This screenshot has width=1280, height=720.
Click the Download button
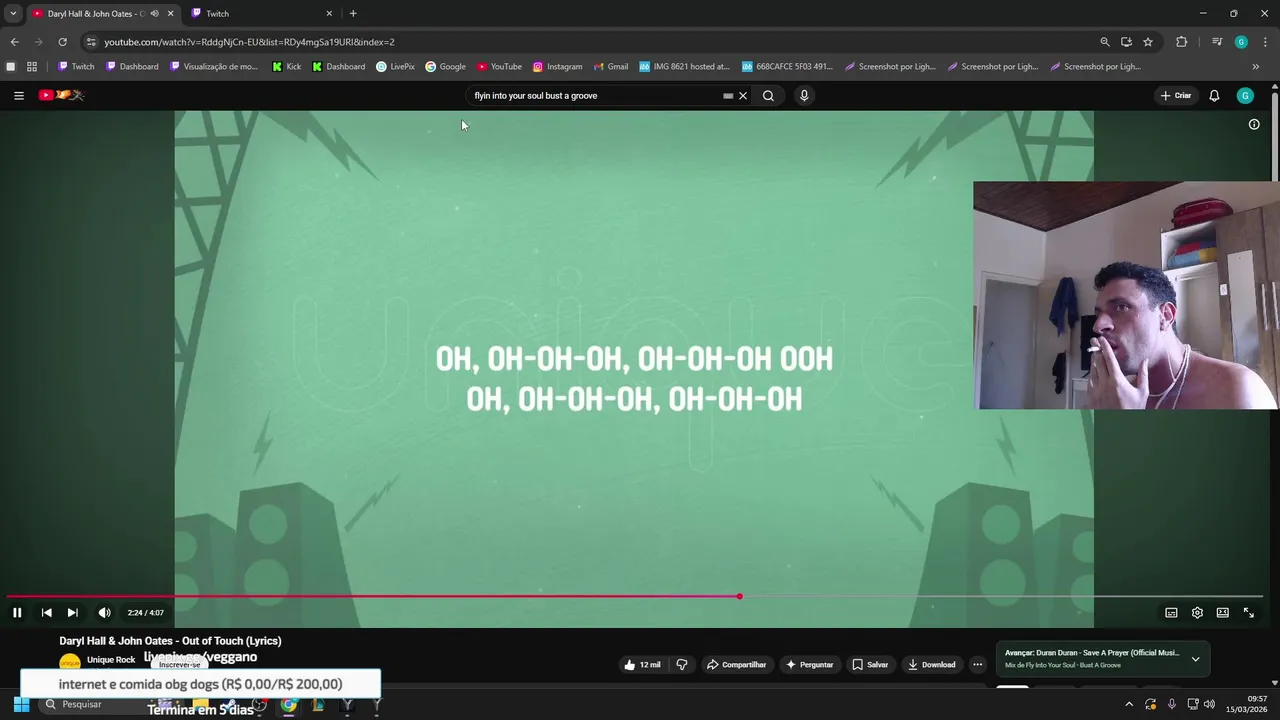[x=932, y=665]
